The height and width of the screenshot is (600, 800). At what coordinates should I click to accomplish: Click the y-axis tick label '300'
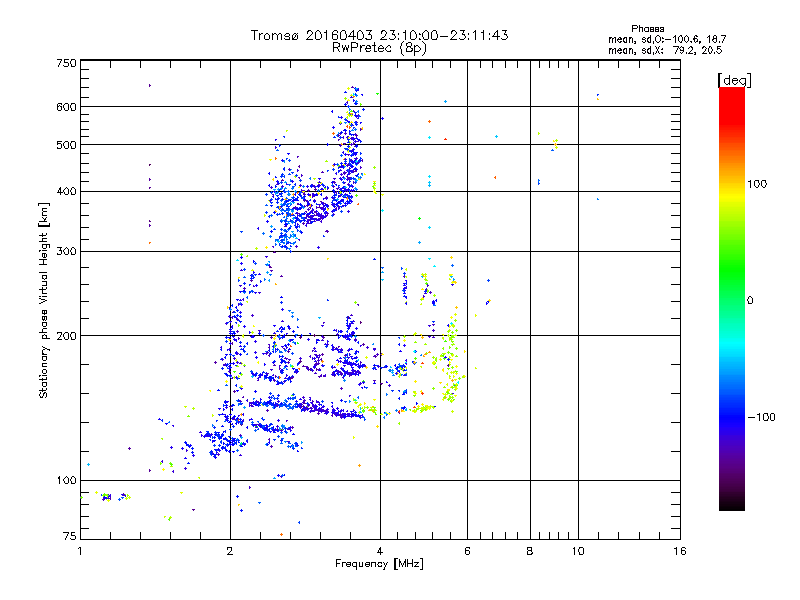pyautogui.click(x=66, y=252)
